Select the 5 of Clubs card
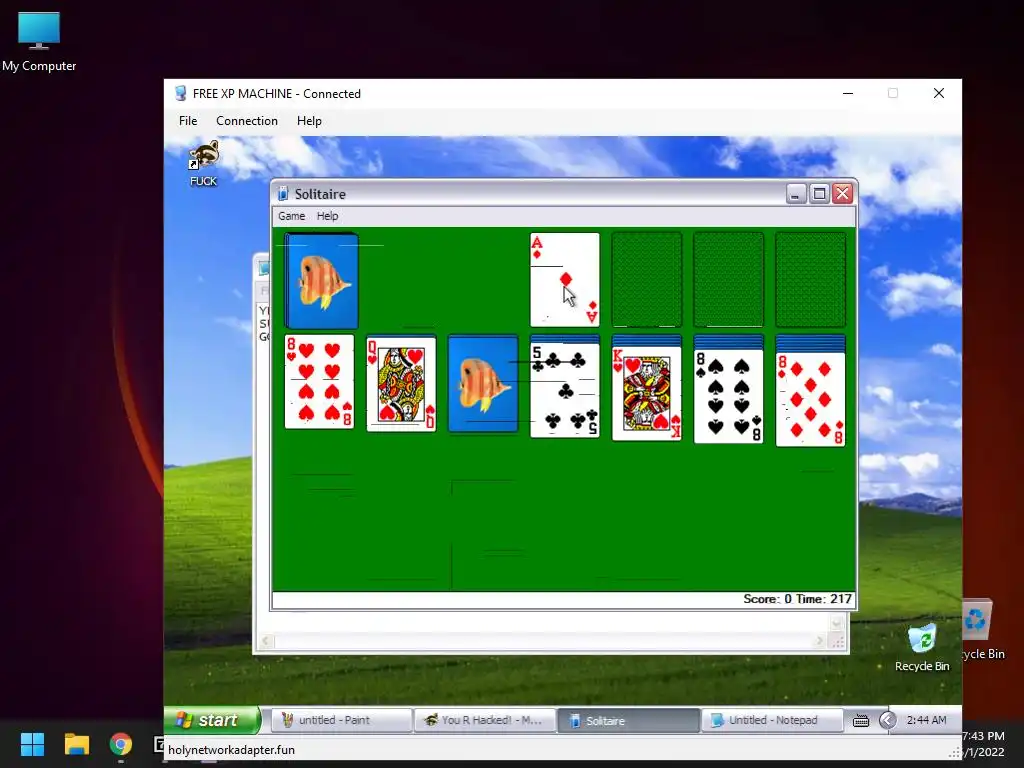Viewport: 1024px width, 768px height. (564, 390)
